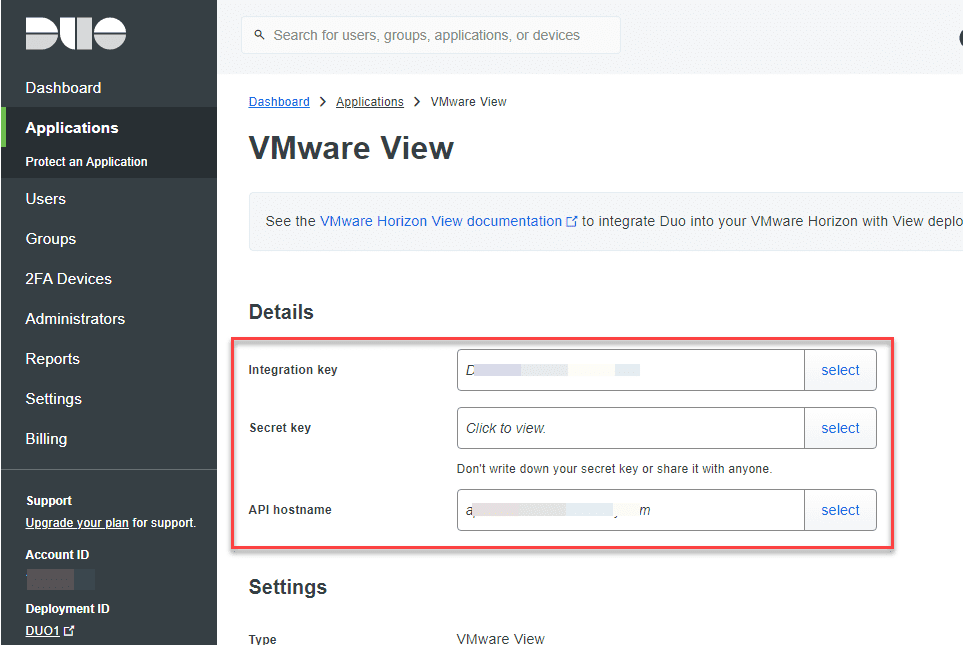Select the API hostname value
963x645 pixels.
(840, 510)
